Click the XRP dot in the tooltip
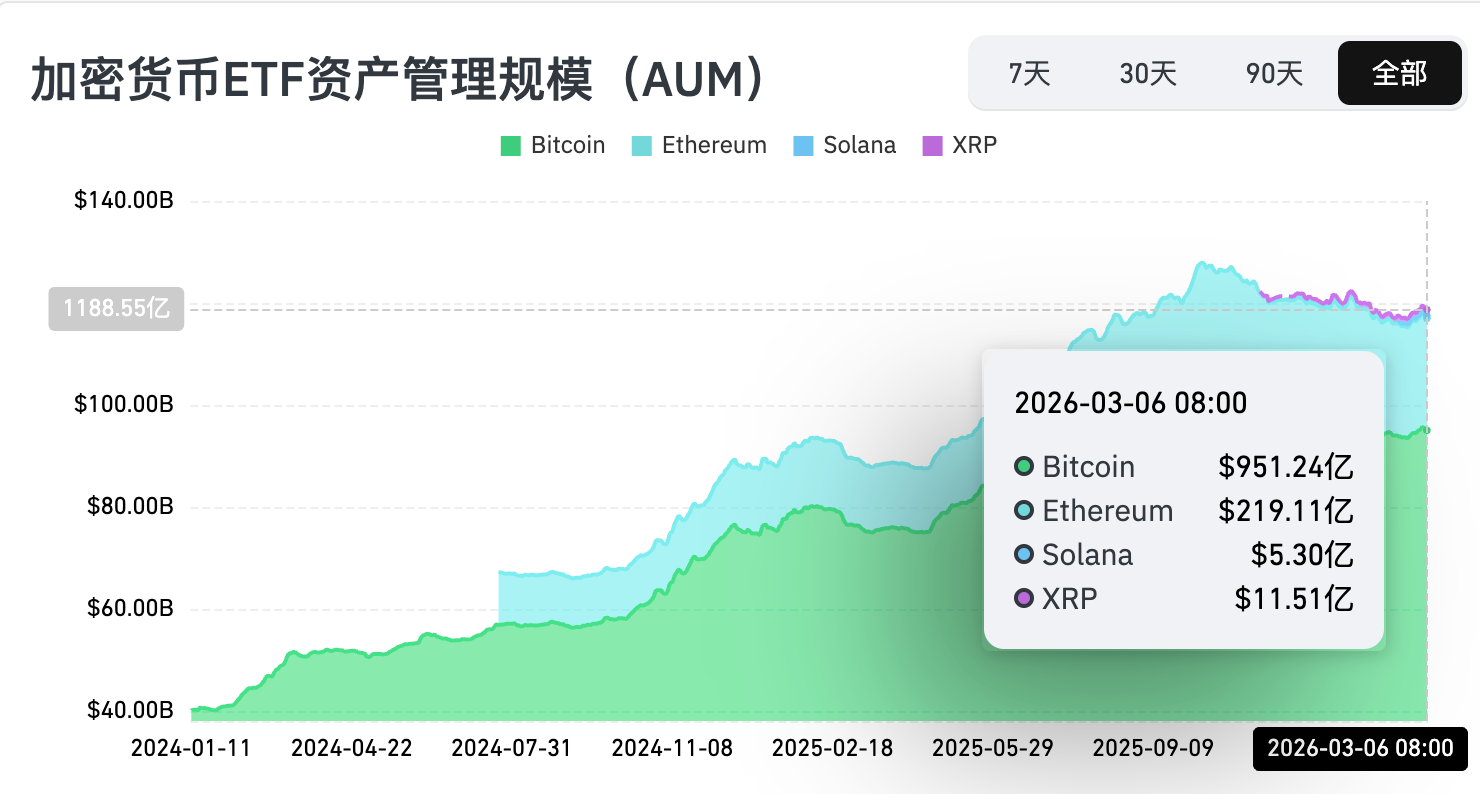The height and width of the screenshot is (794, 1480). 1023,598
